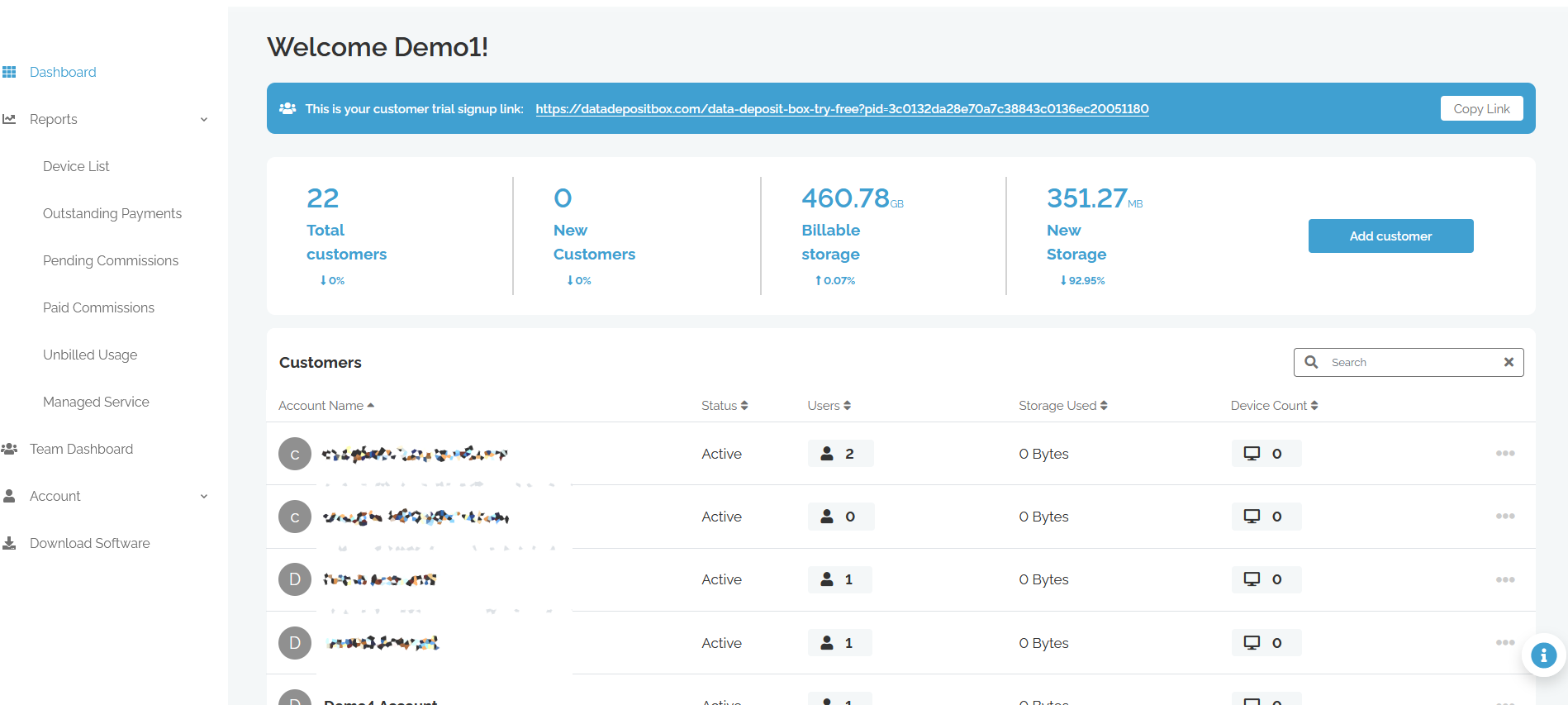The image size is (1568, 705).
Task: Click the users badge in the third row
Action: [x=839, y=579]
